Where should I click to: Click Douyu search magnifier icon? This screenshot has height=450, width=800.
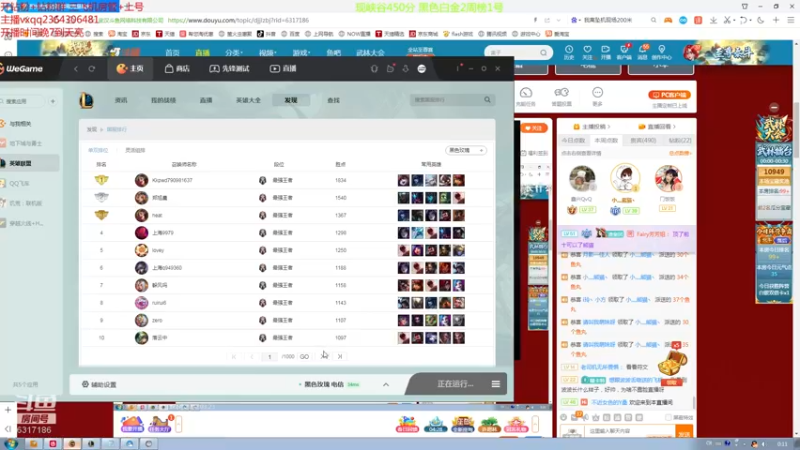click(543, 53)
